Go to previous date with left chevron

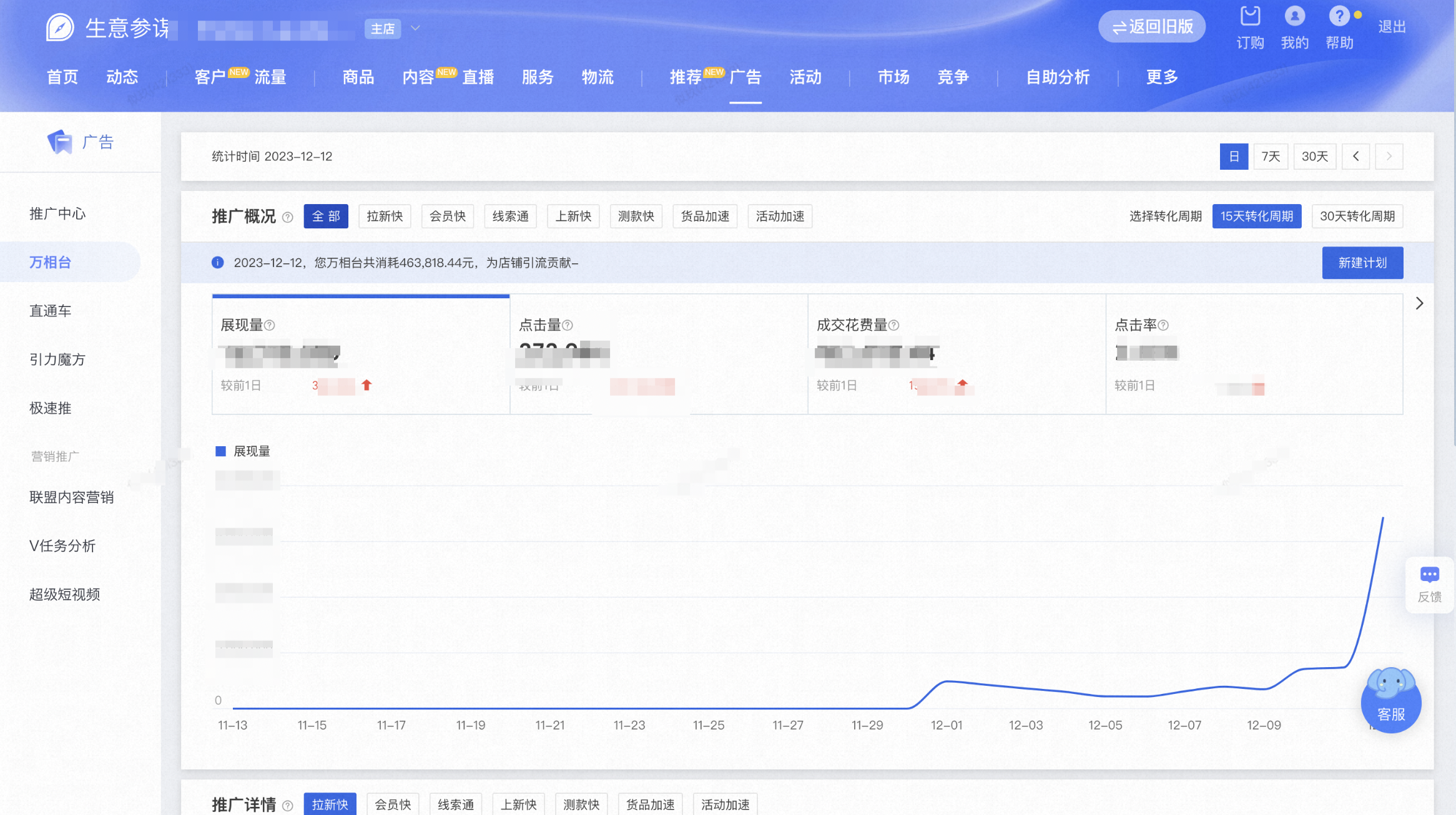coord(1355,156)
